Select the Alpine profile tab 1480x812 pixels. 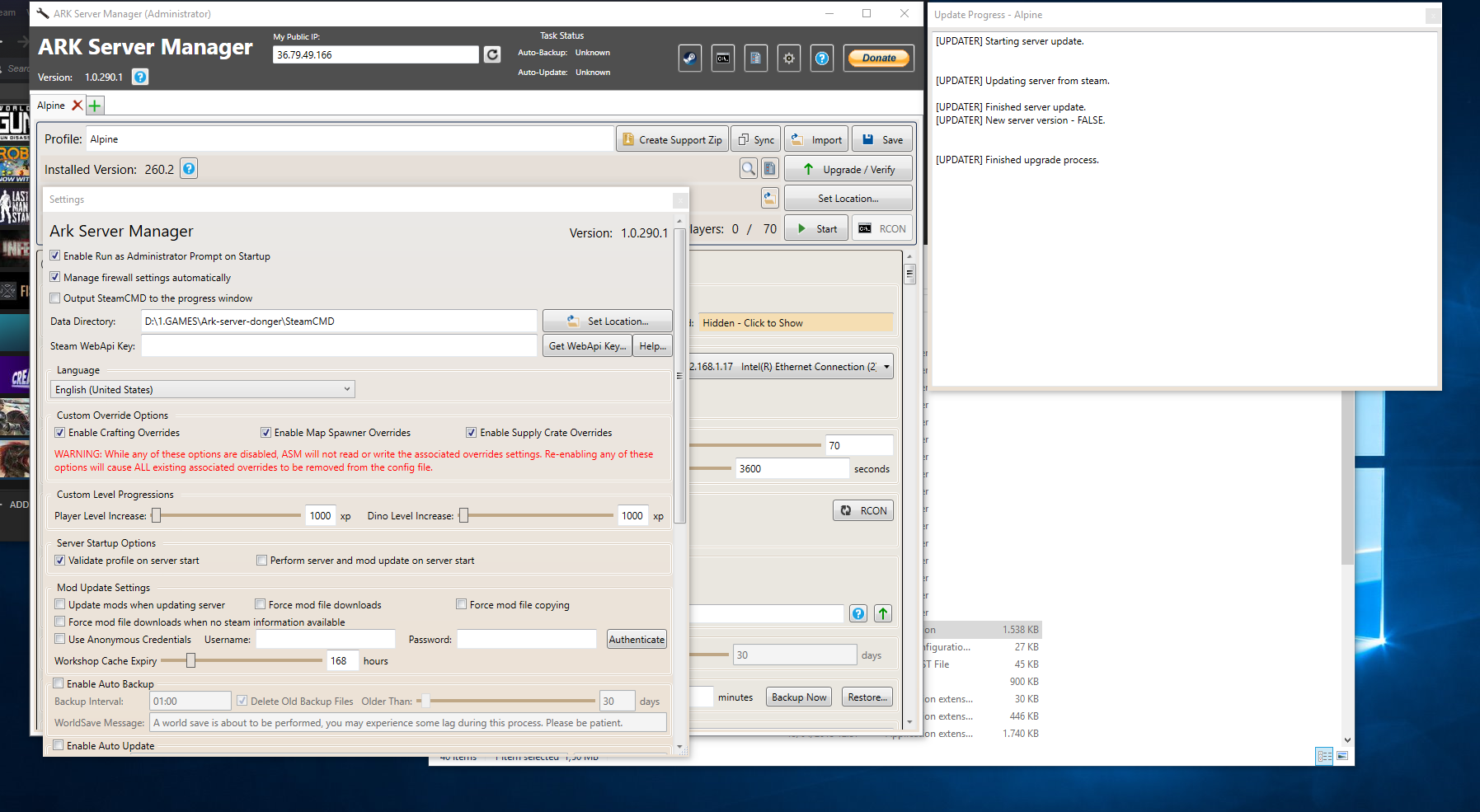point(51,105)
